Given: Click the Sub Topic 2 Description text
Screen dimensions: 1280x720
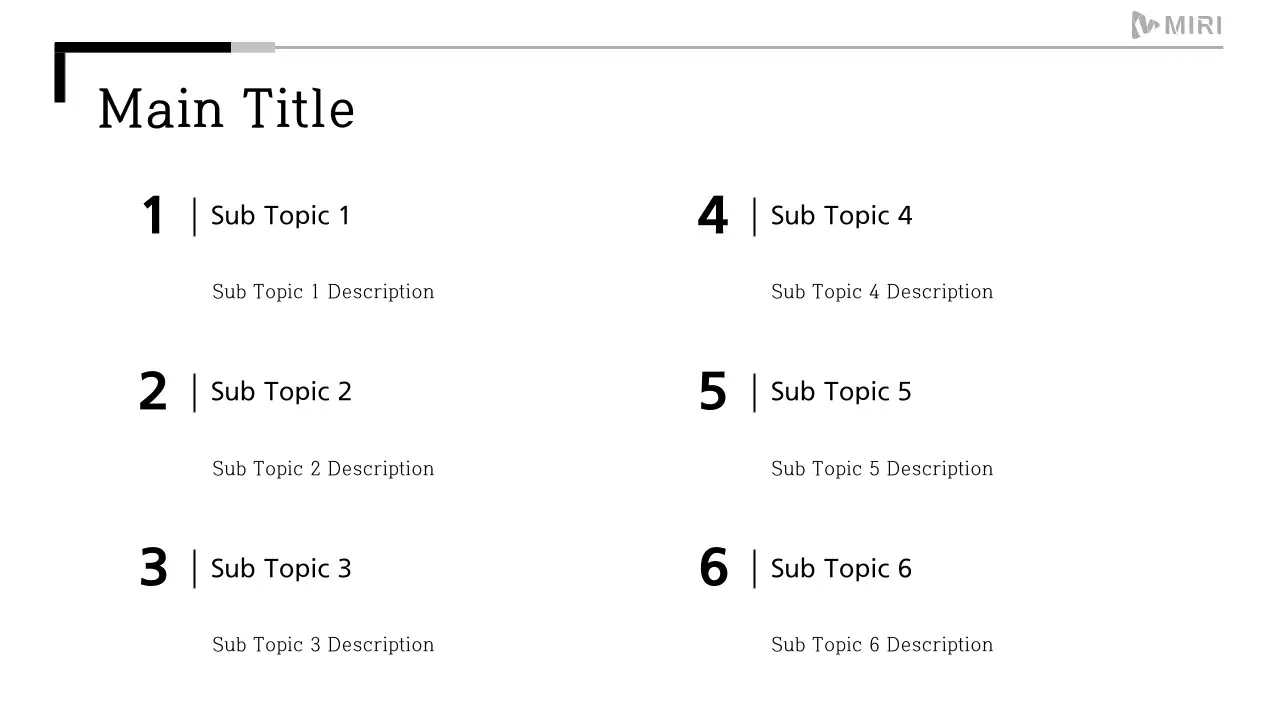Looking at the screenshot, I should (323, 469).
